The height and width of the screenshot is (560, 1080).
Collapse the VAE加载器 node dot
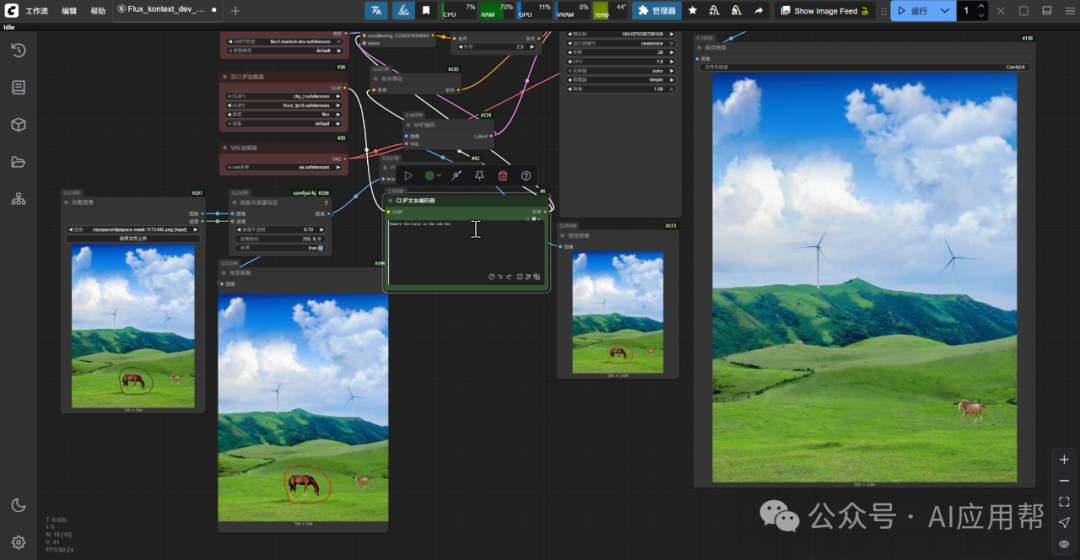(x=225, y=147)
